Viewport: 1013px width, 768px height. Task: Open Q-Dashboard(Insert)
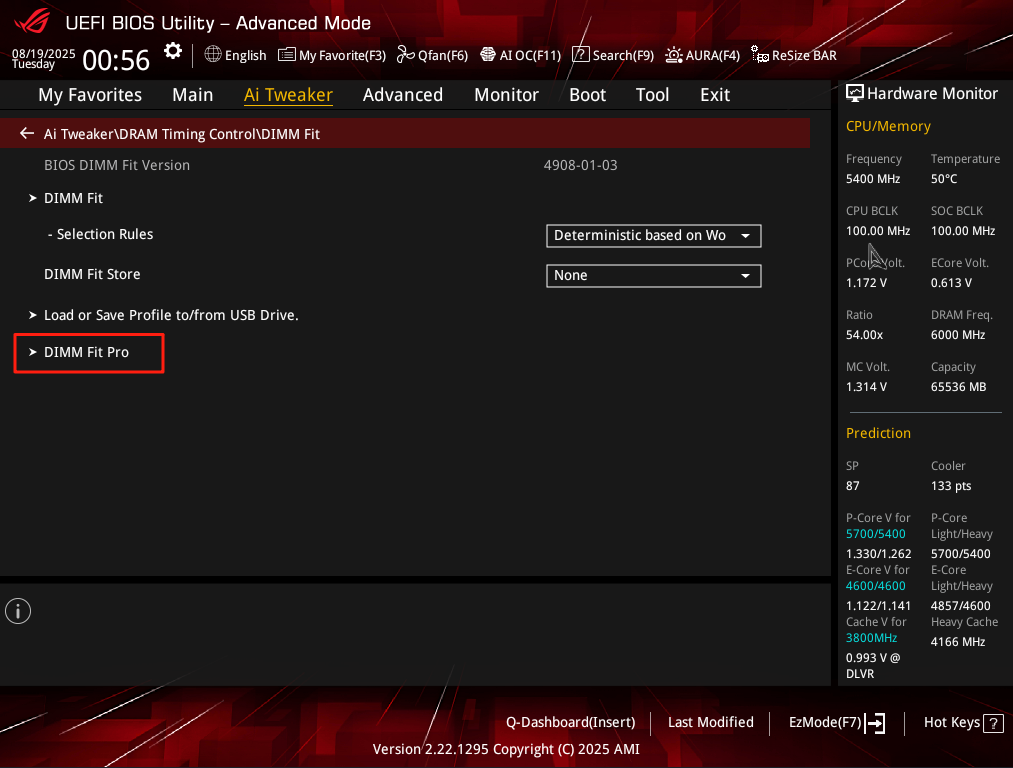pos(570,722)
